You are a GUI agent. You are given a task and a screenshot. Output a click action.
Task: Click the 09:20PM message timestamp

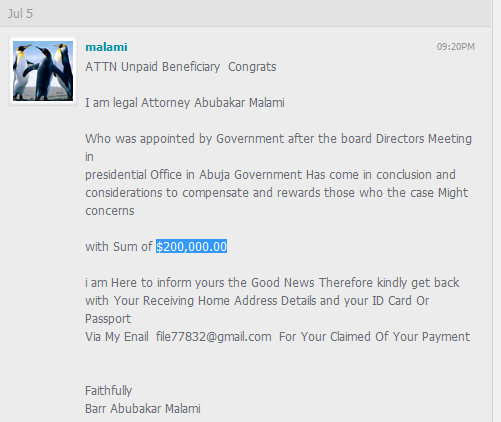(455, 47)
